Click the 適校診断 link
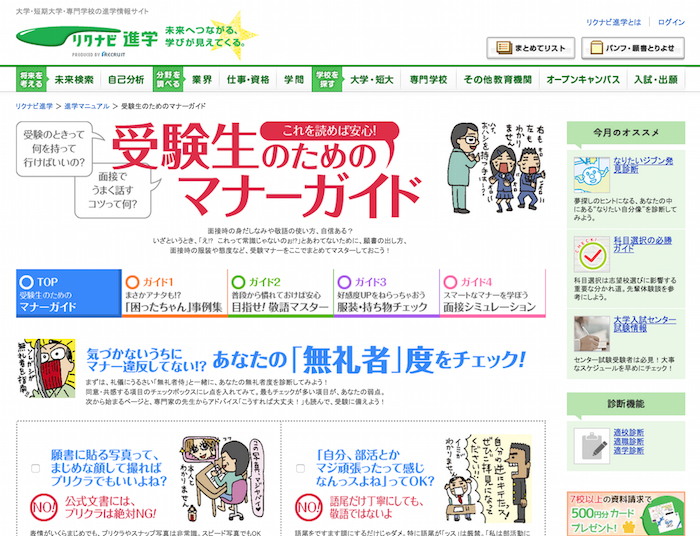The height and width of the screenshot is (536, 700). coord(629,432)
